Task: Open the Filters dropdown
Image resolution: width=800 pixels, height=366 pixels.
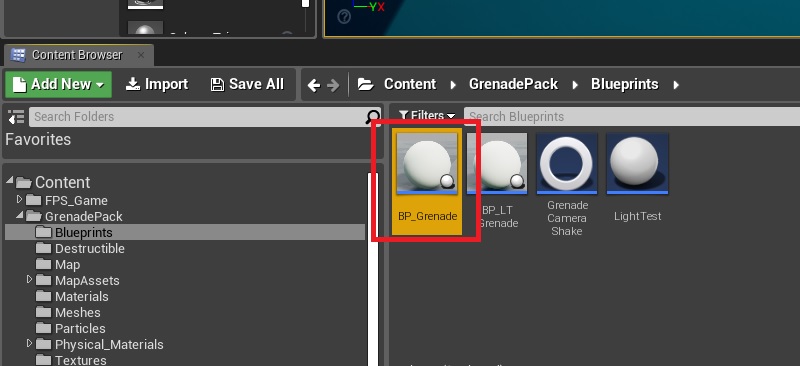Action: (427, 116)
